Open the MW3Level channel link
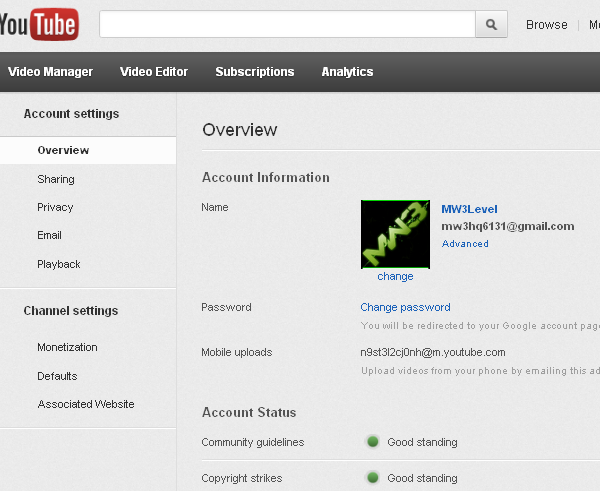 (469, 209)
